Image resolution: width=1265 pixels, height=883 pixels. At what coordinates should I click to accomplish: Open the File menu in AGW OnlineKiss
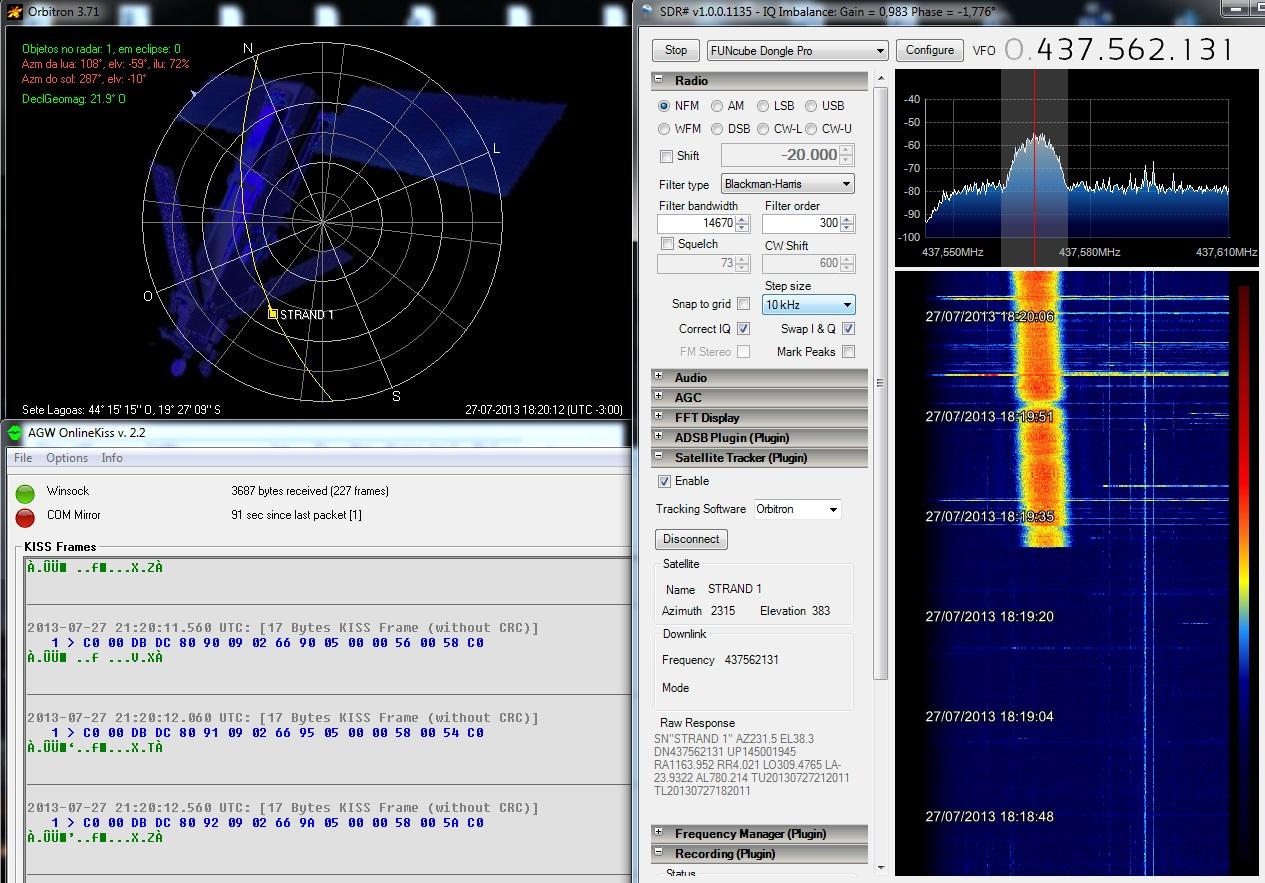(x=22, y=458)
